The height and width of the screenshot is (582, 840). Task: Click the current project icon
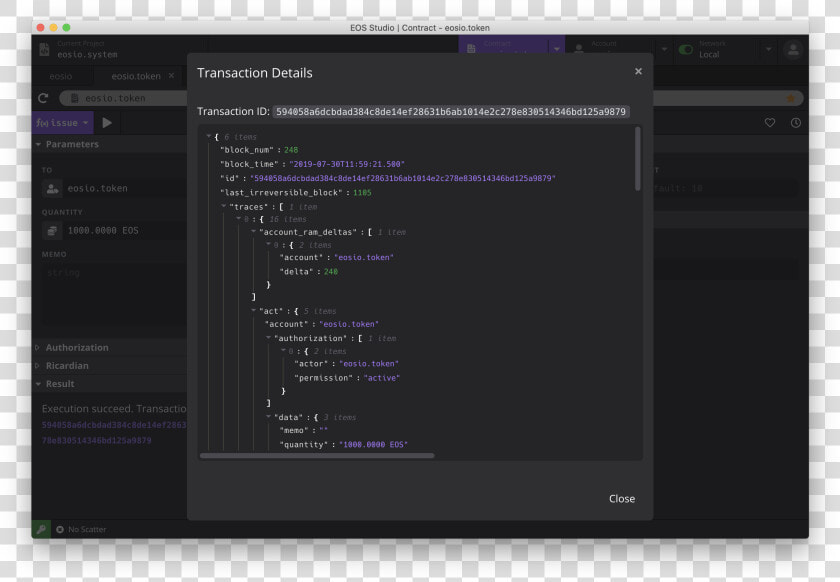(x=44, y=49)
